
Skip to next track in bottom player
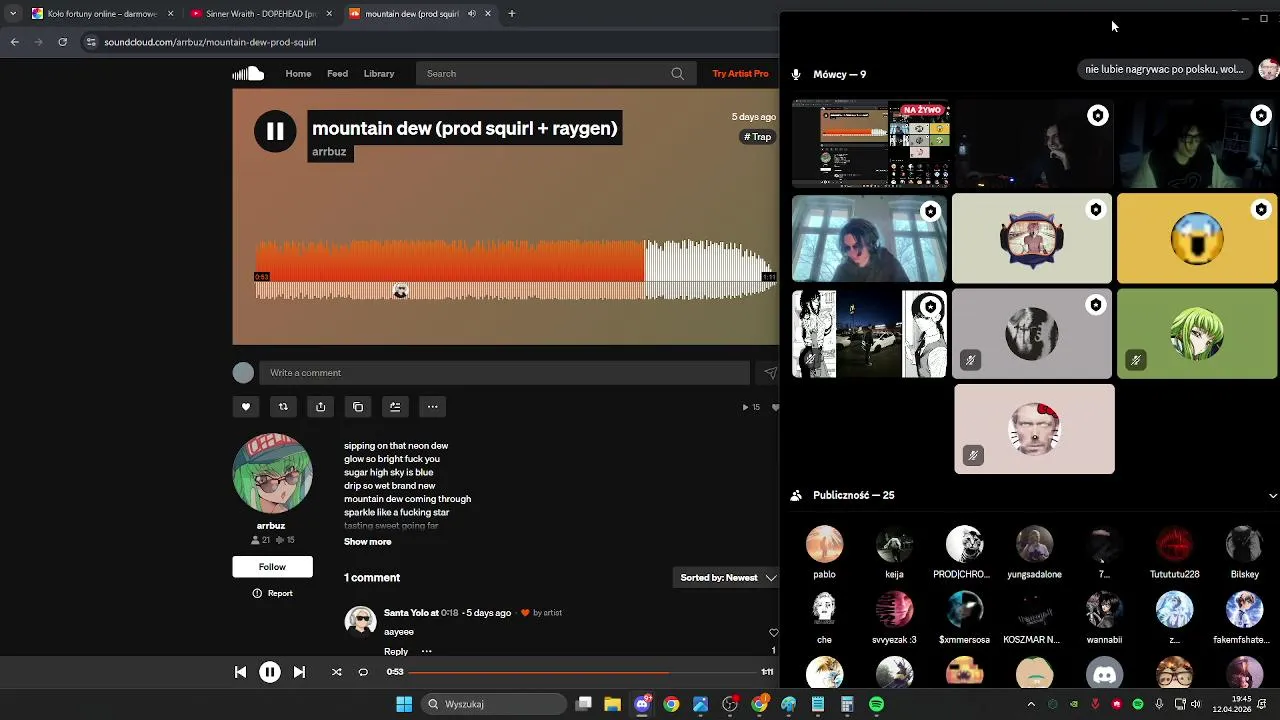pyautogui.click(x=299, y=672)
